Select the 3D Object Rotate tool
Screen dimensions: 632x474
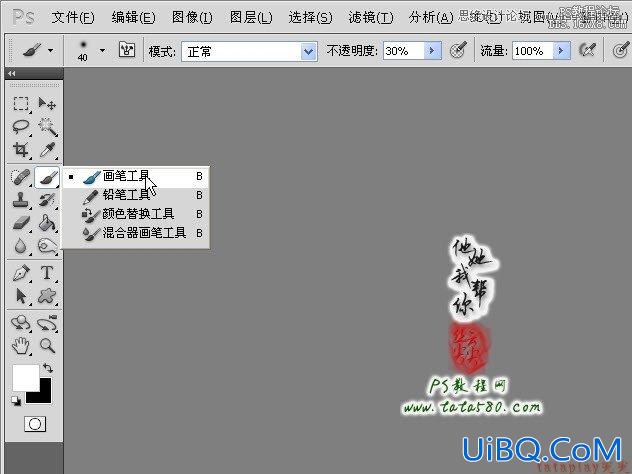coord(21,322)
